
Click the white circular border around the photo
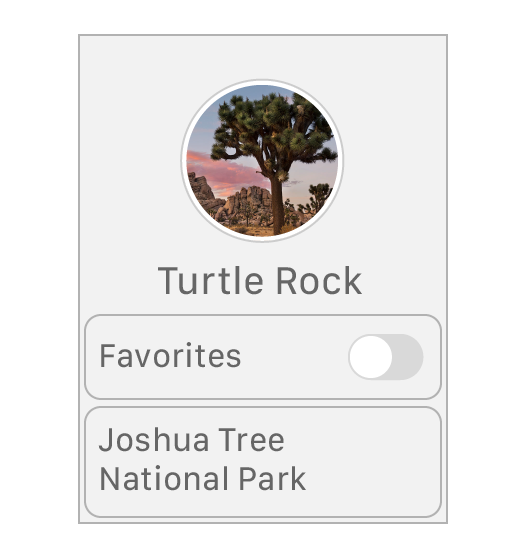coord(262,82)
